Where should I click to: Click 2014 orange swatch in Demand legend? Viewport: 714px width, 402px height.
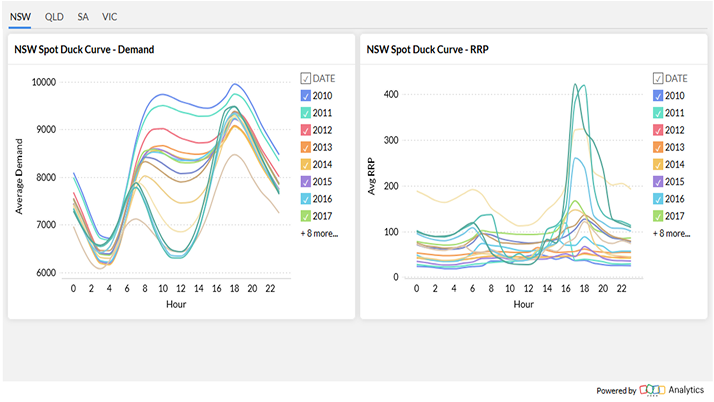point(305,164)
